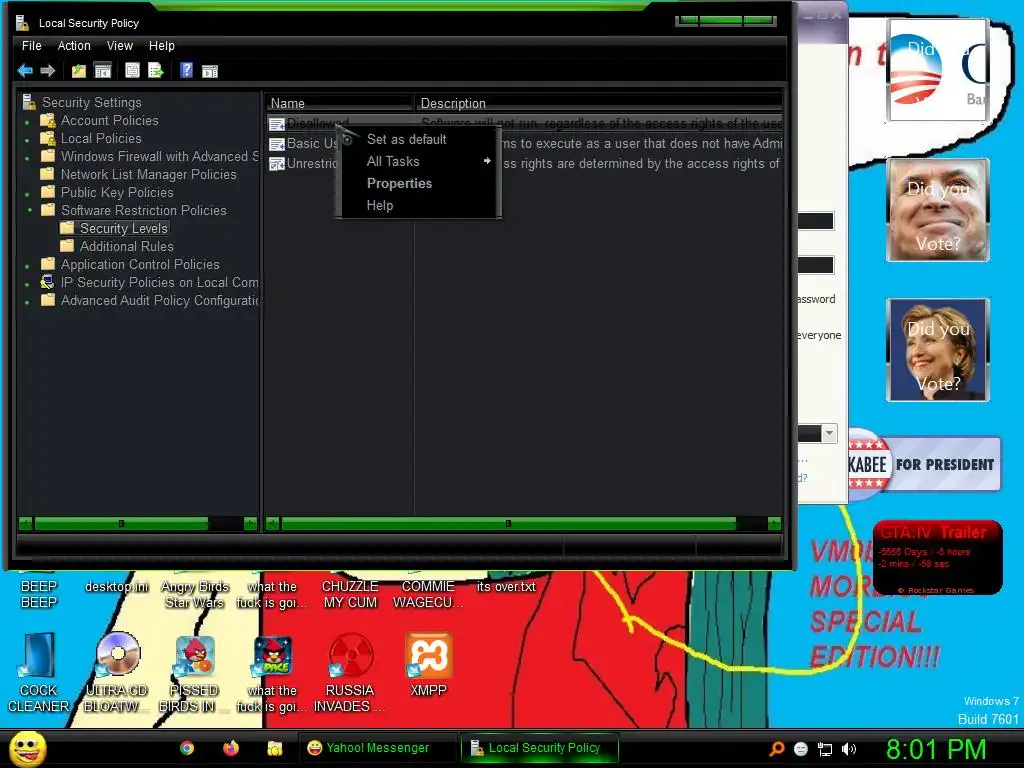Click the Hillary Did you Vote gadget
The image size is (1024, 768).
938,350
